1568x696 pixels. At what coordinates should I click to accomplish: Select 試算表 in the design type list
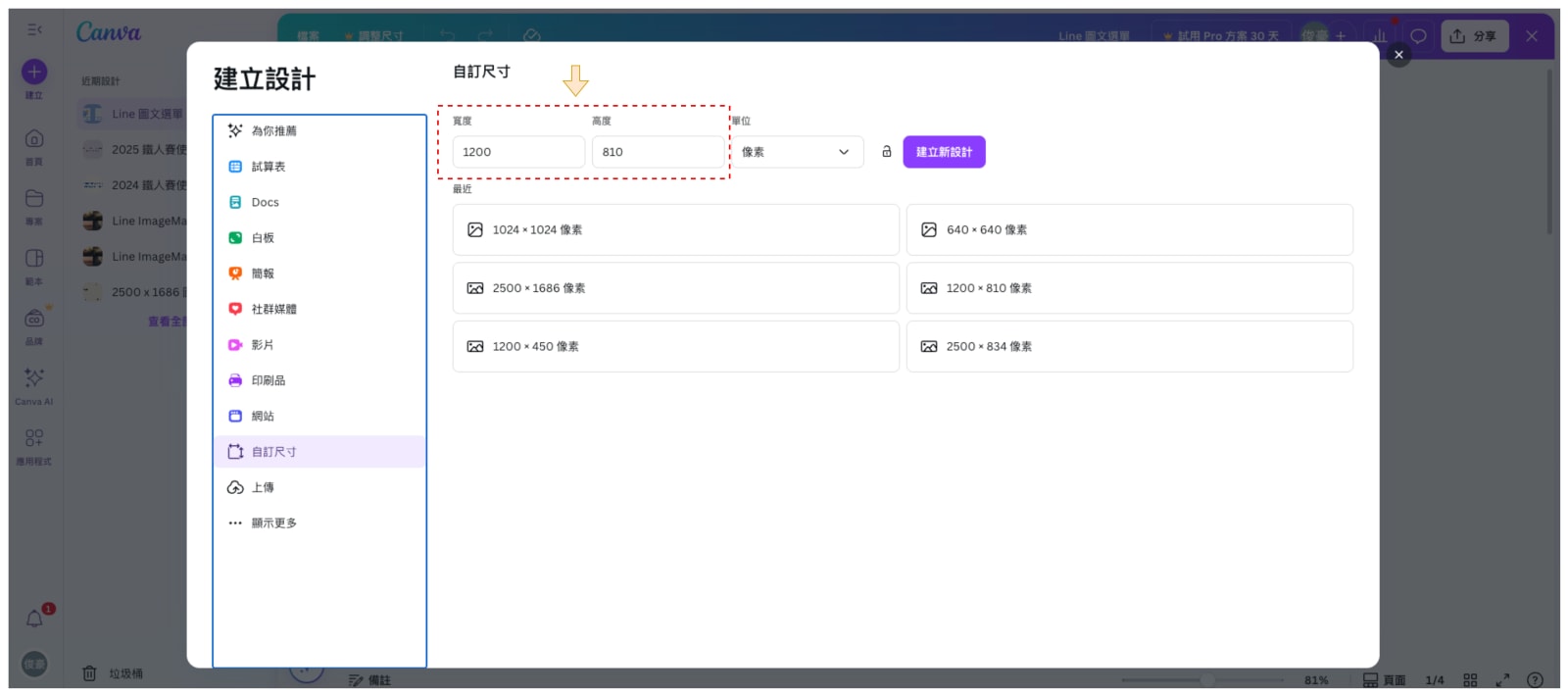point(319,167)
